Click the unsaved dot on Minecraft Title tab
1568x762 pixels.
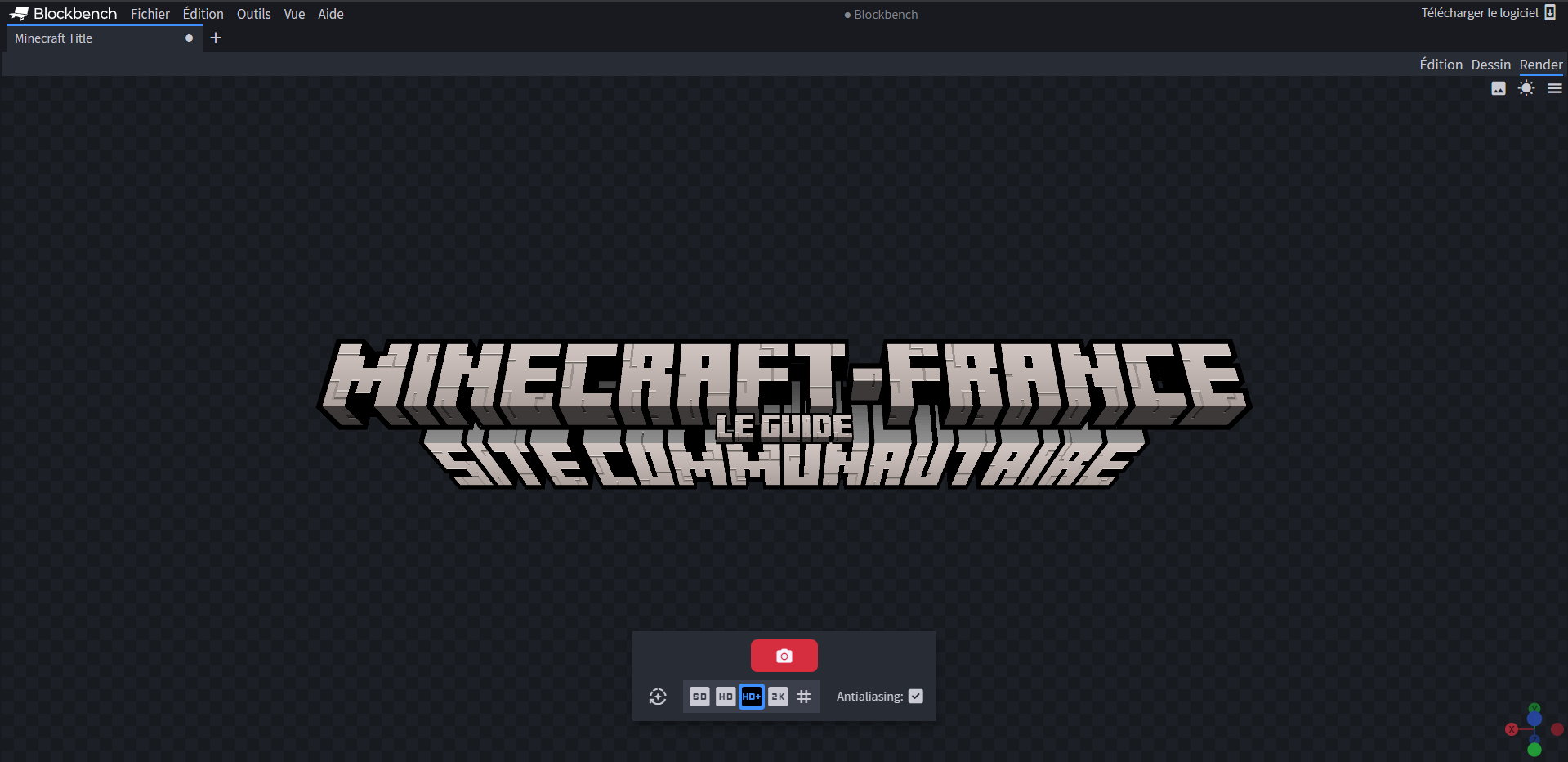[189, 38]
